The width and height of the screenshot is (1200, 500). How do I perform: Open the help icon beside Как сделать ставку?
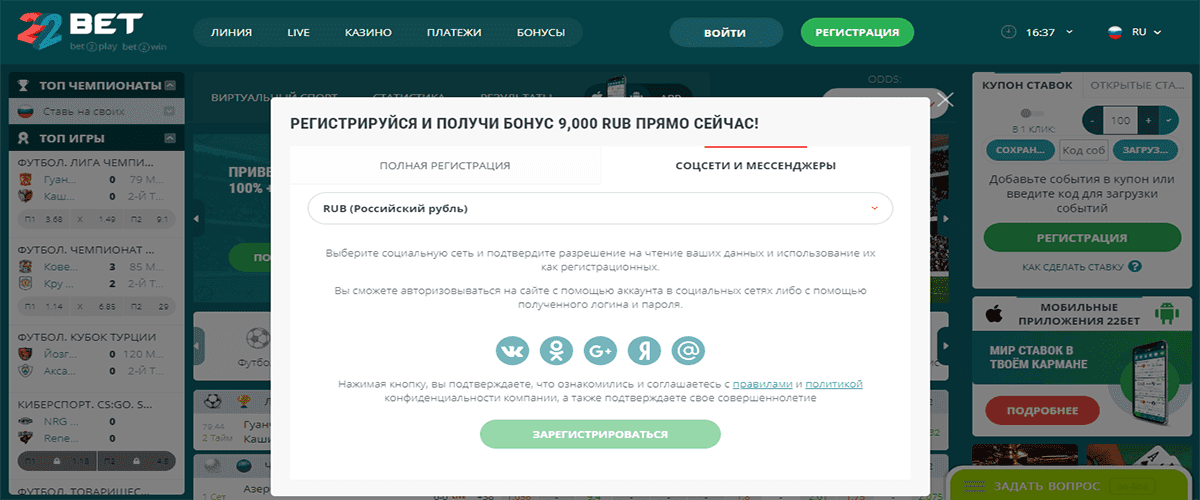tap(1135, 267)
